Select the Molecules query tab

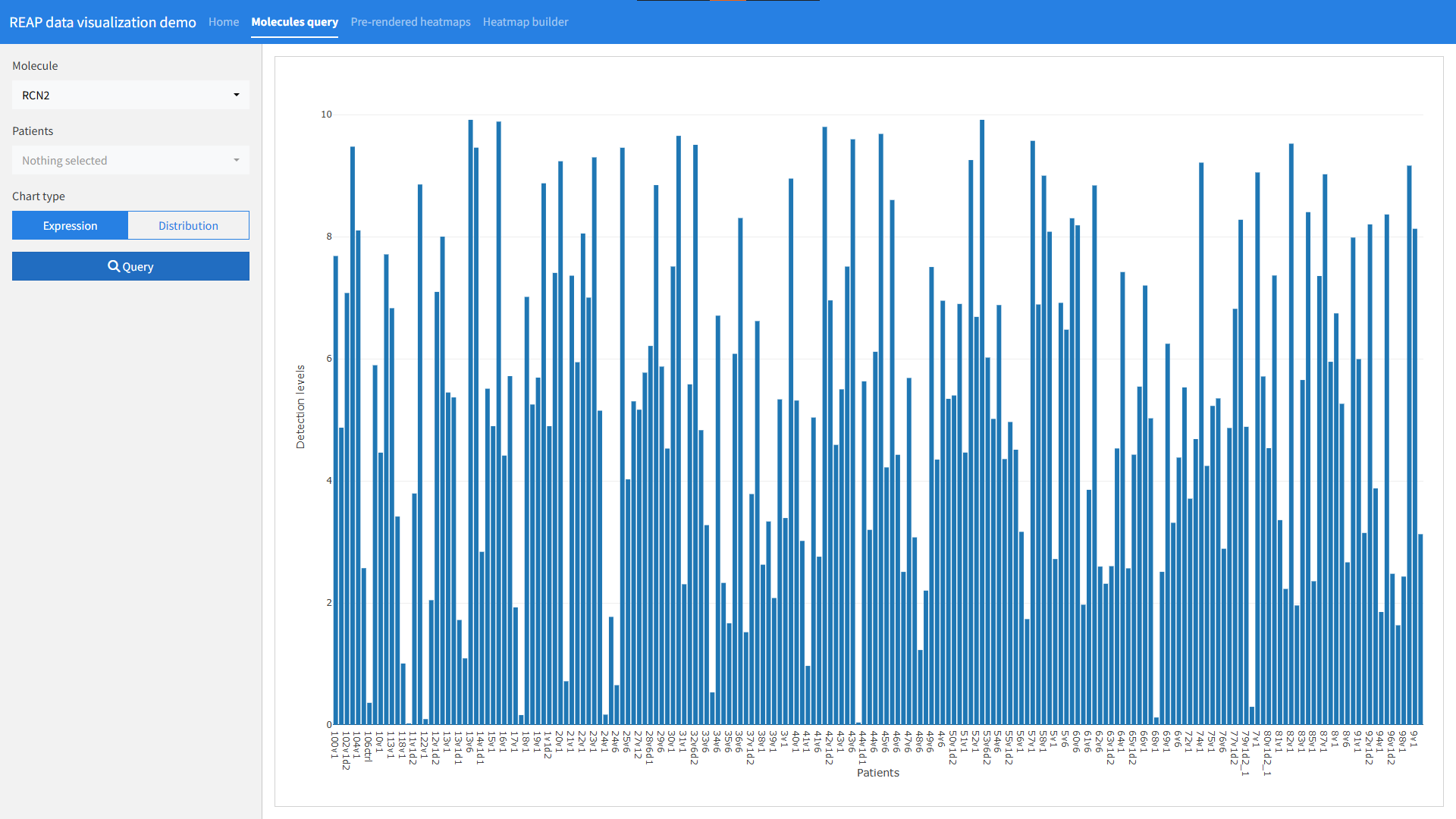pyautogui.click(x=294, y=22)
